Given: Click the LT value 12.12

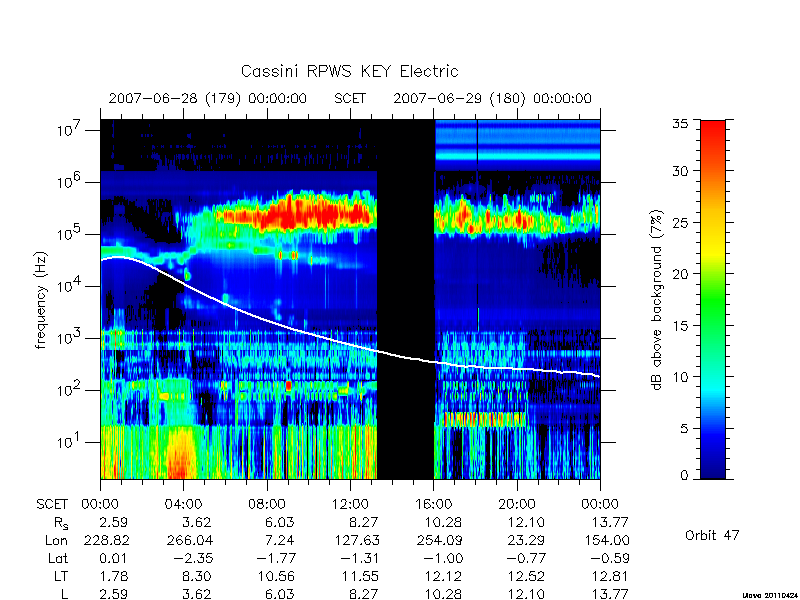Looking at the screenshot, I should [x=443, y=577].
